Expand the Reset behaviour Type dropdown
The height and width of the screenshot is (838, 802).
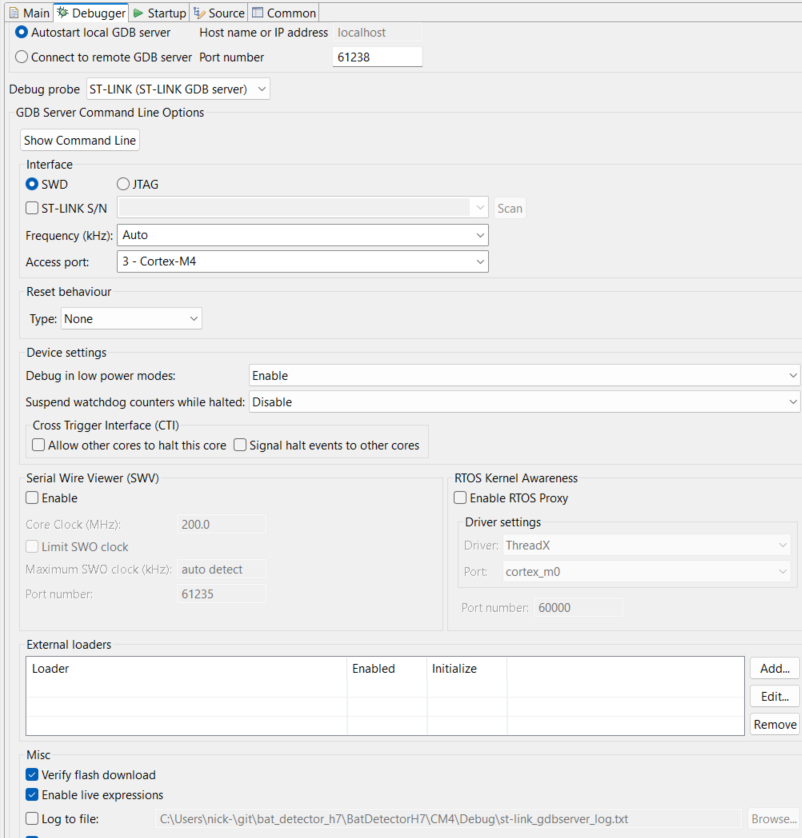click(131, 319)
